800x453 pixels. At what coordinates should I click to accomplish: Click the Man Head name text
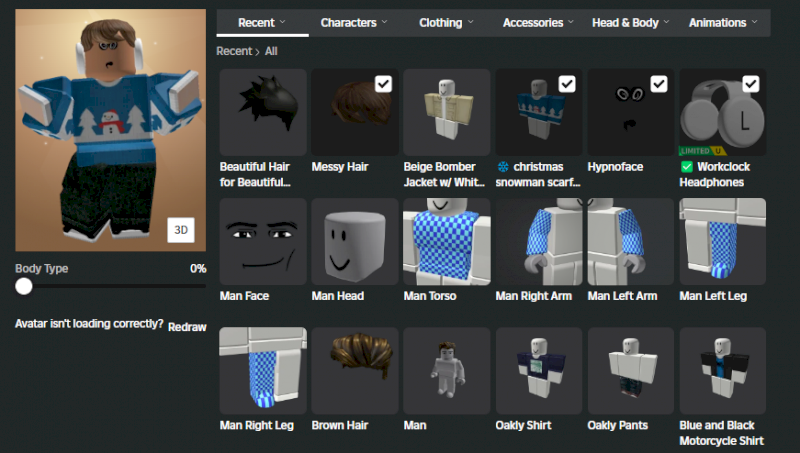pyautogui.click(x=338, y=296)
